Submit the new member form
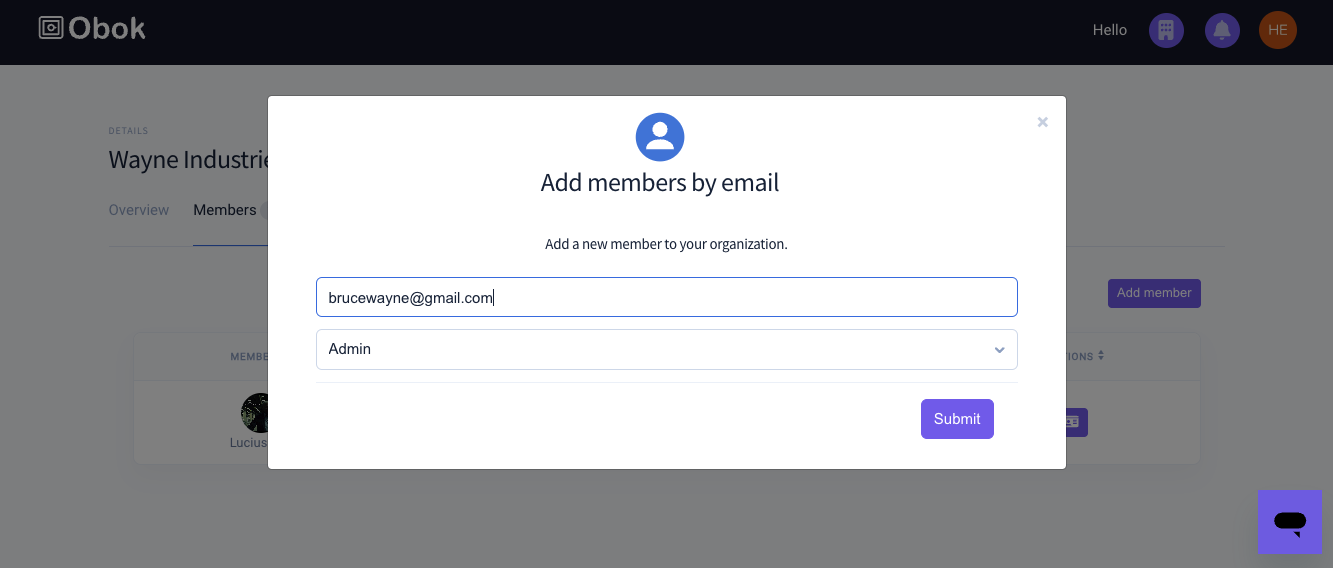The image size is (1333, 568). (x=957, y=419)
